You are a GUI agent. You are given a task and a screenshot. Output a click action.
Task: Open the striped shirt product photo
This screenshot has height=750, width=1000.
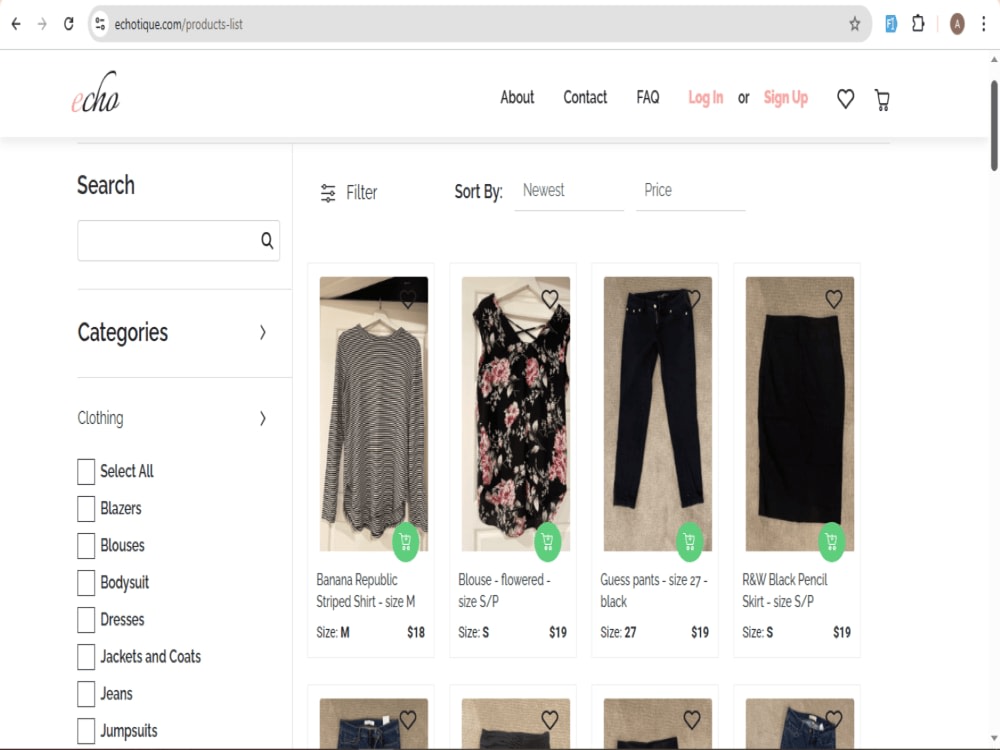coord(374,414)
